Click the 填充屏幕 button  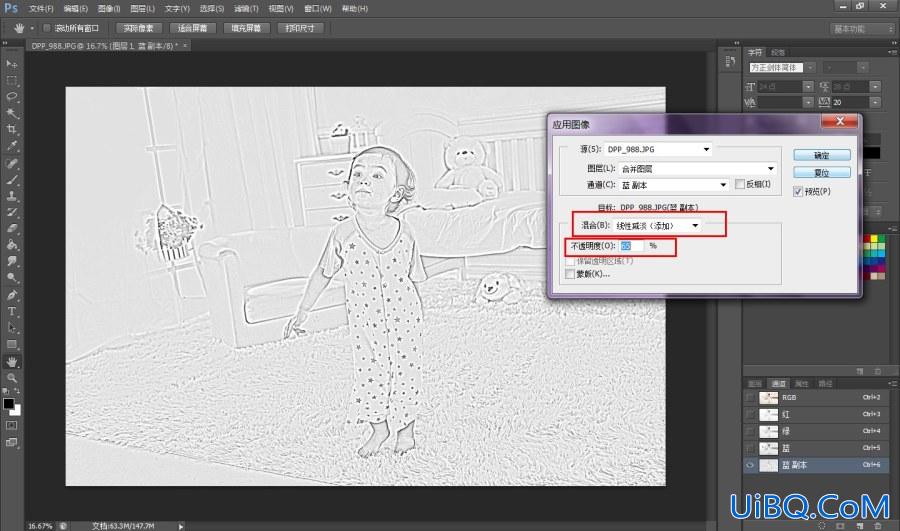(x=246, y=28)
